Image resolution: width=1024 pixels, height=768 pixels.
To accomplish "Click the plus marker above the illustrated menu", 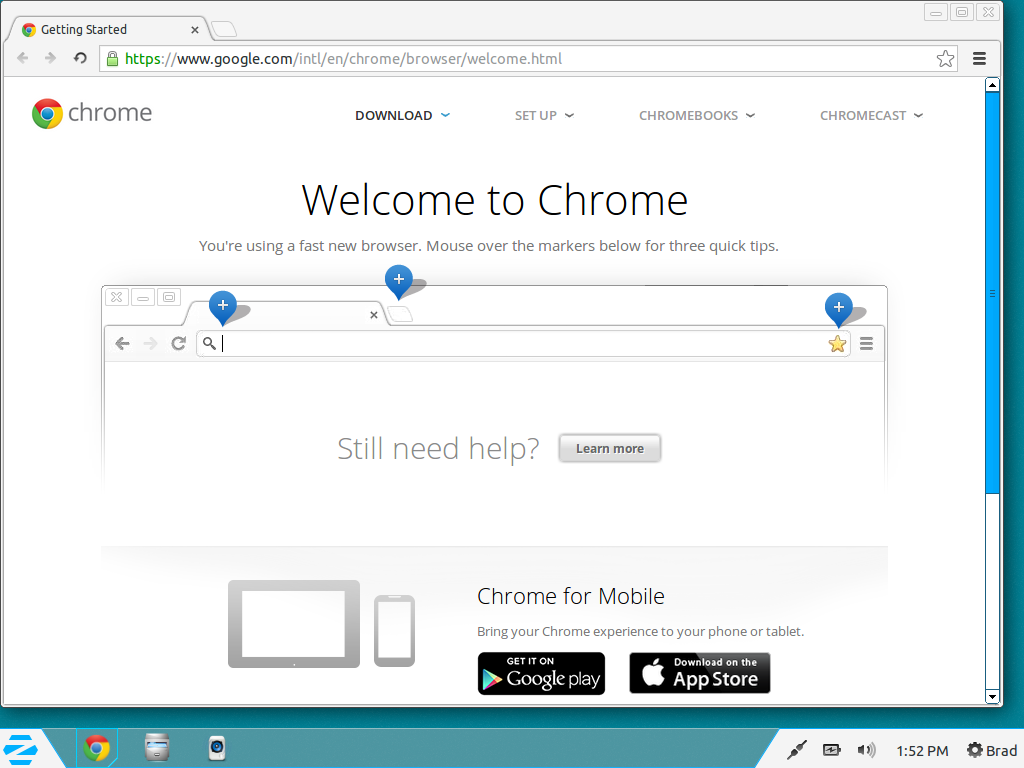I will pyautogui.click(x=839, y=310).
